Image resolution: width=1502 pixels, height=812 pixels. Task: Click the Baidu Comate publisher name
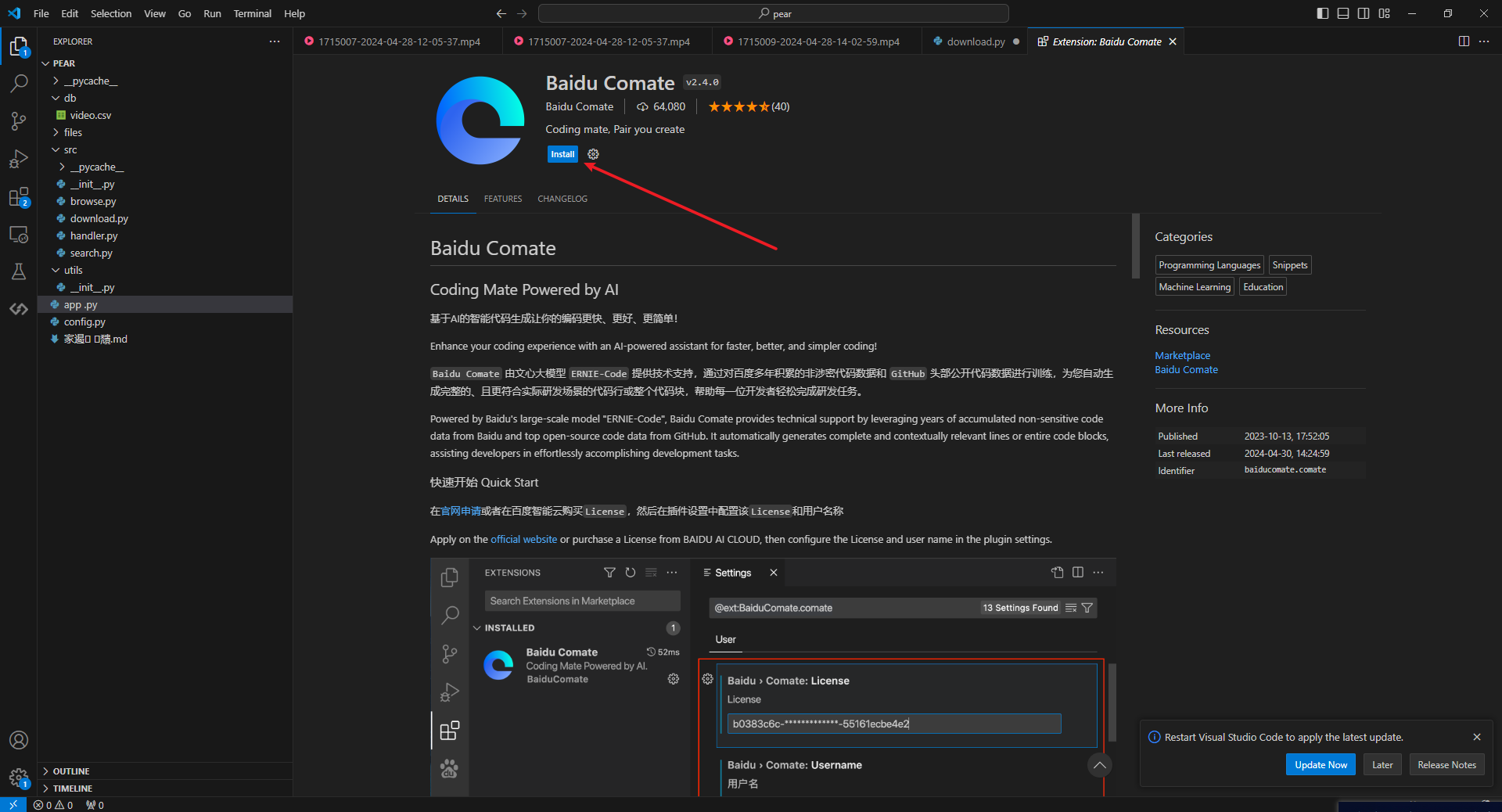[x=579, y=107]
